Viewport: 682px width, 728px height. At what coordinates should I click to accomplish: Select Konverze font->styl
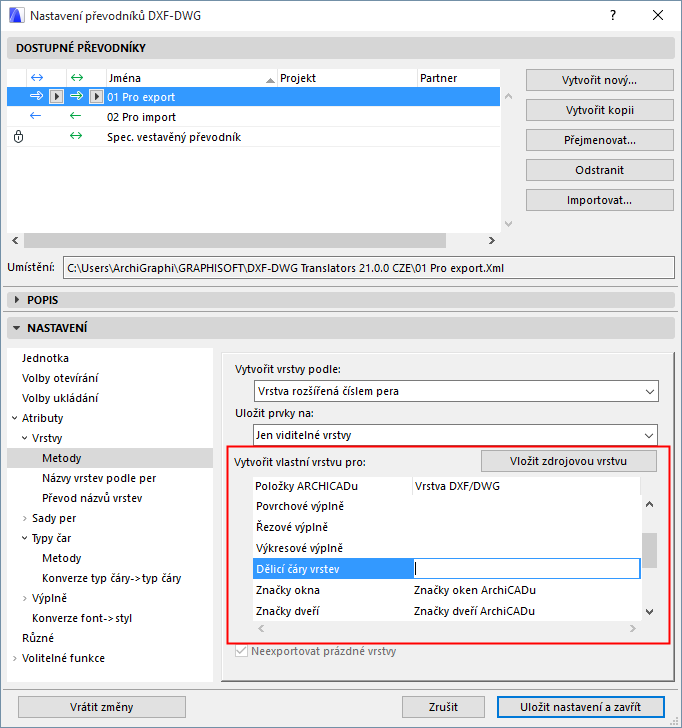(x=82, y=618)
